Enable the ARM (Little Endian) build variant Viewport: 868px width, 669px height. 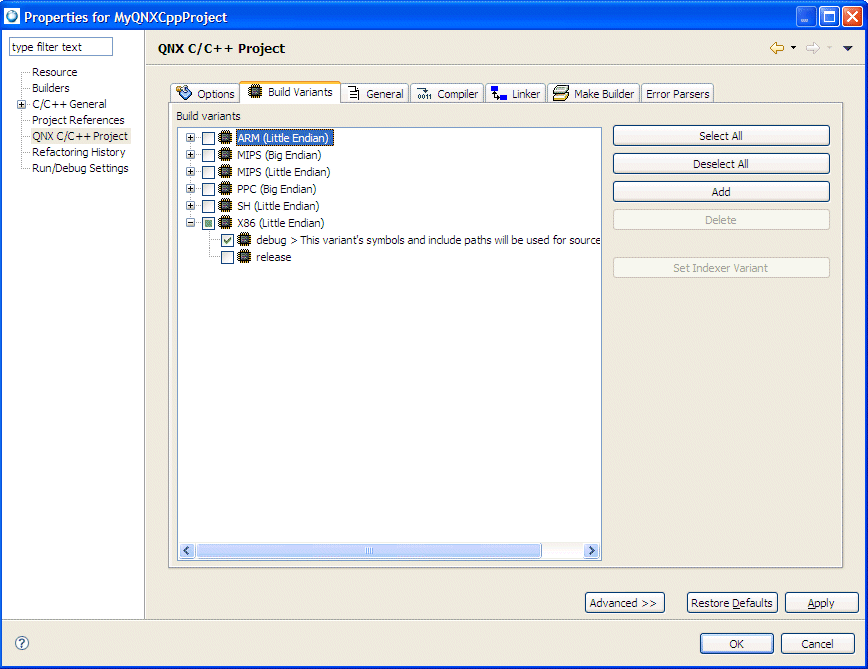pyautogui.click(x=206, y=137)
